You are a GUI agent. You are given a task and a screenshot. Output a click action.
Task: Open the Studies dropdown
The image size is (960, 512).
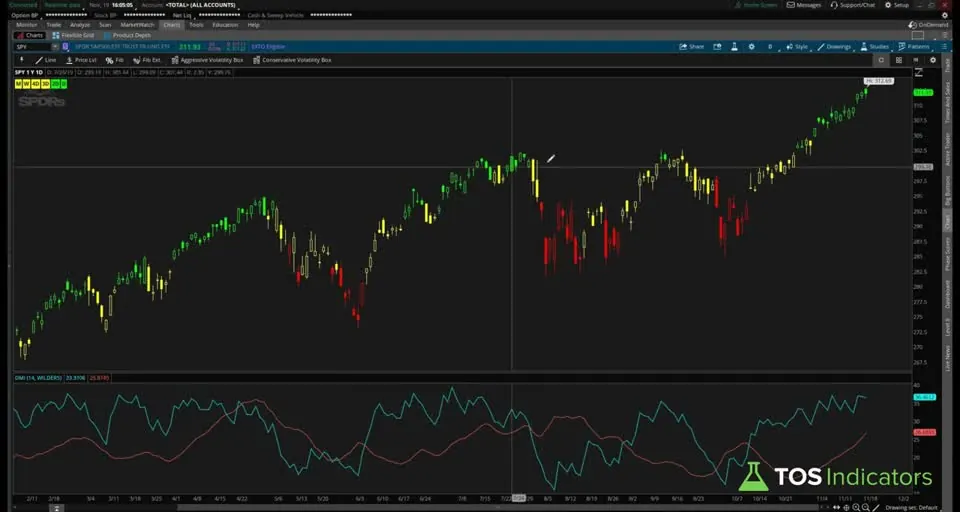coord(874,47)
